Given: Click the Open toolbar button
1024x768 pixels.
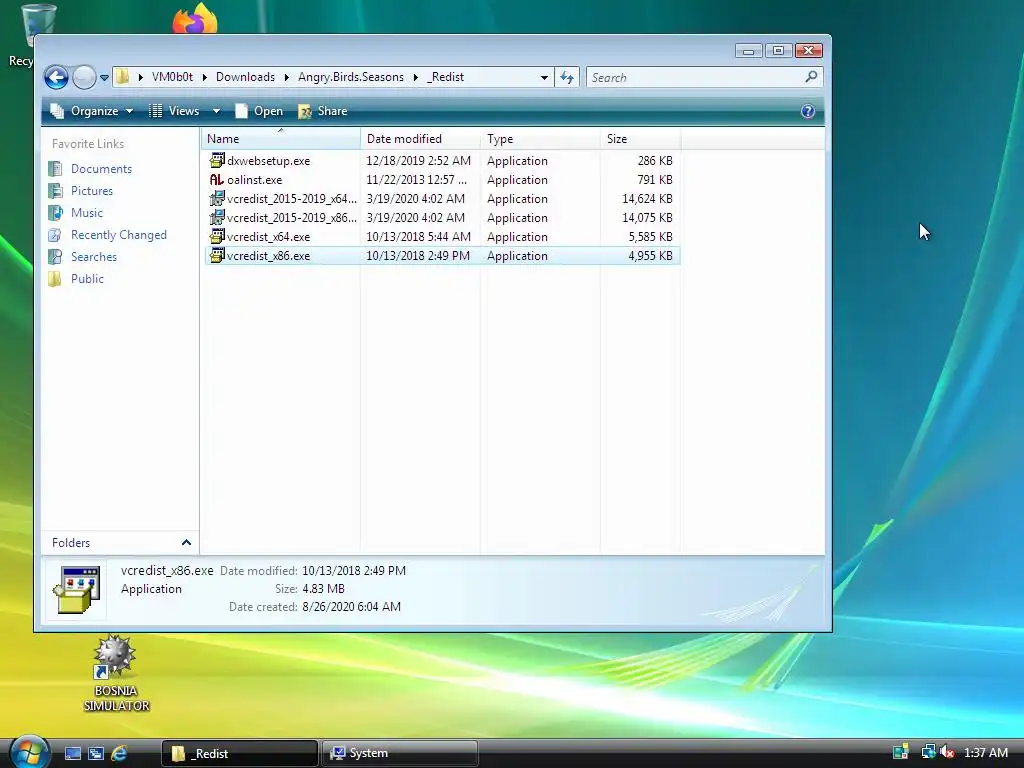Looking at the screenshot, I should pos(259,111).
